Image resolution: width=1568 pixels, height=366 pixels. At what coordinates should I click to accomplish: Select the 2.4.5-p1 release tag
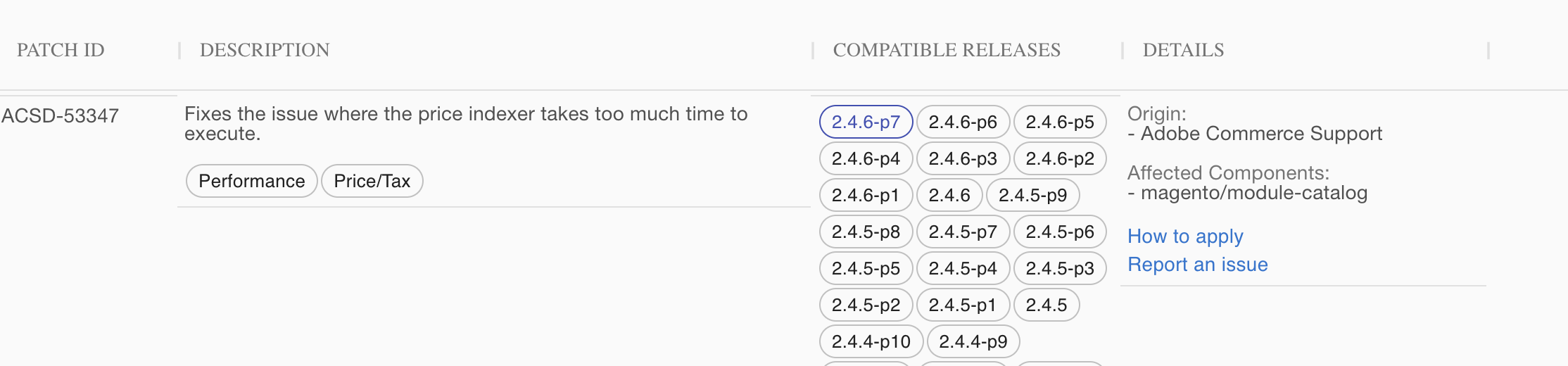point(963,305)
